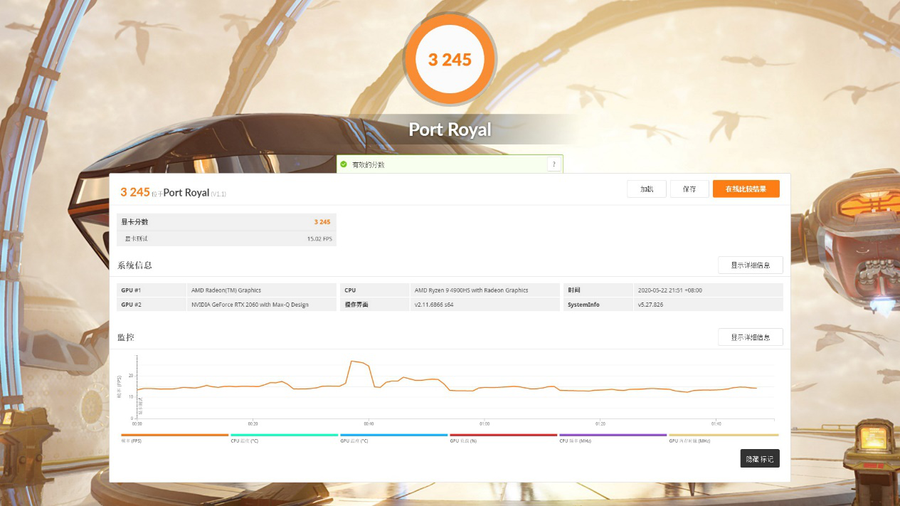Click the 01:00 mark on graph time axis
Image resolution: width=900 pixels, height=506 pixels.
click(484, 424)
